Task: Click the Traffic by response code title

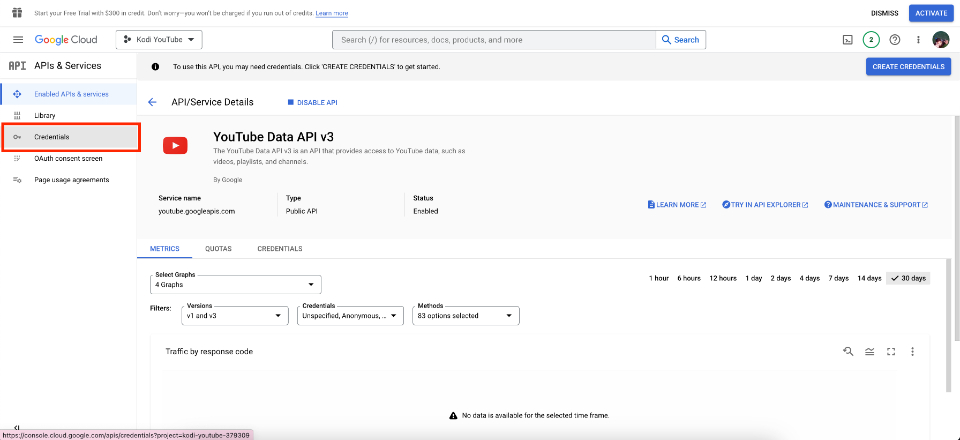Action: [x=209, y=351]
